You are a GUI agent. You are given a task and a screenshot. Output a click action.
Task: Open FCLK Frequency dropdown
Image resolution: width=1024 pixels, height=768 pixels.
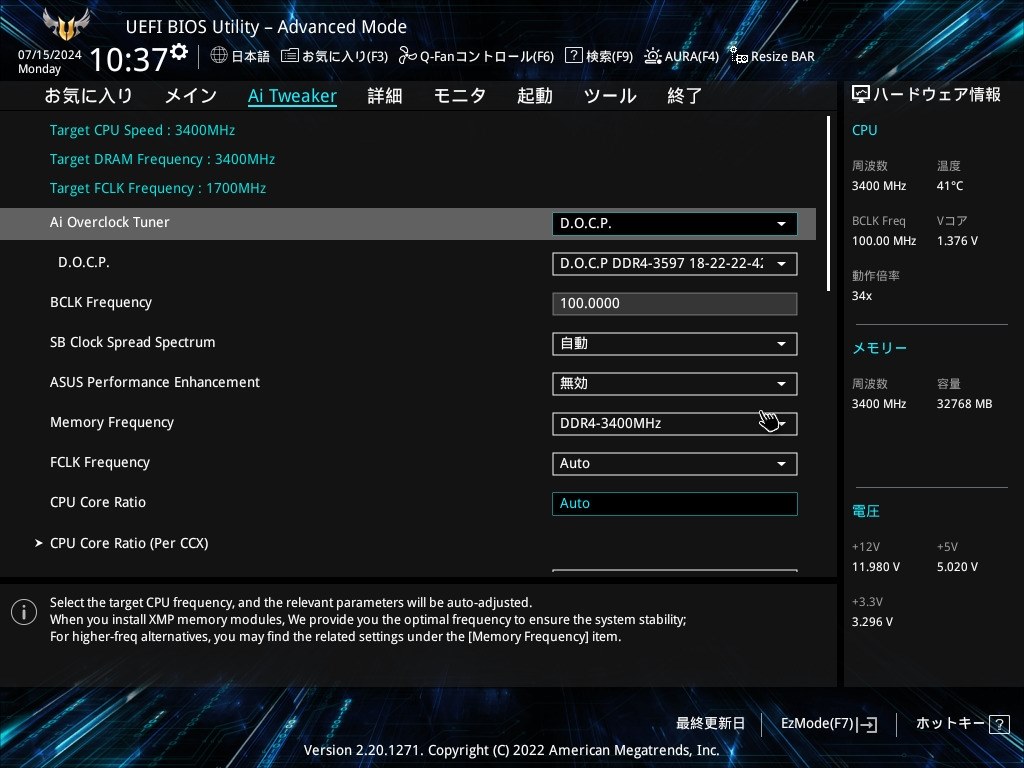coord(675,464)
